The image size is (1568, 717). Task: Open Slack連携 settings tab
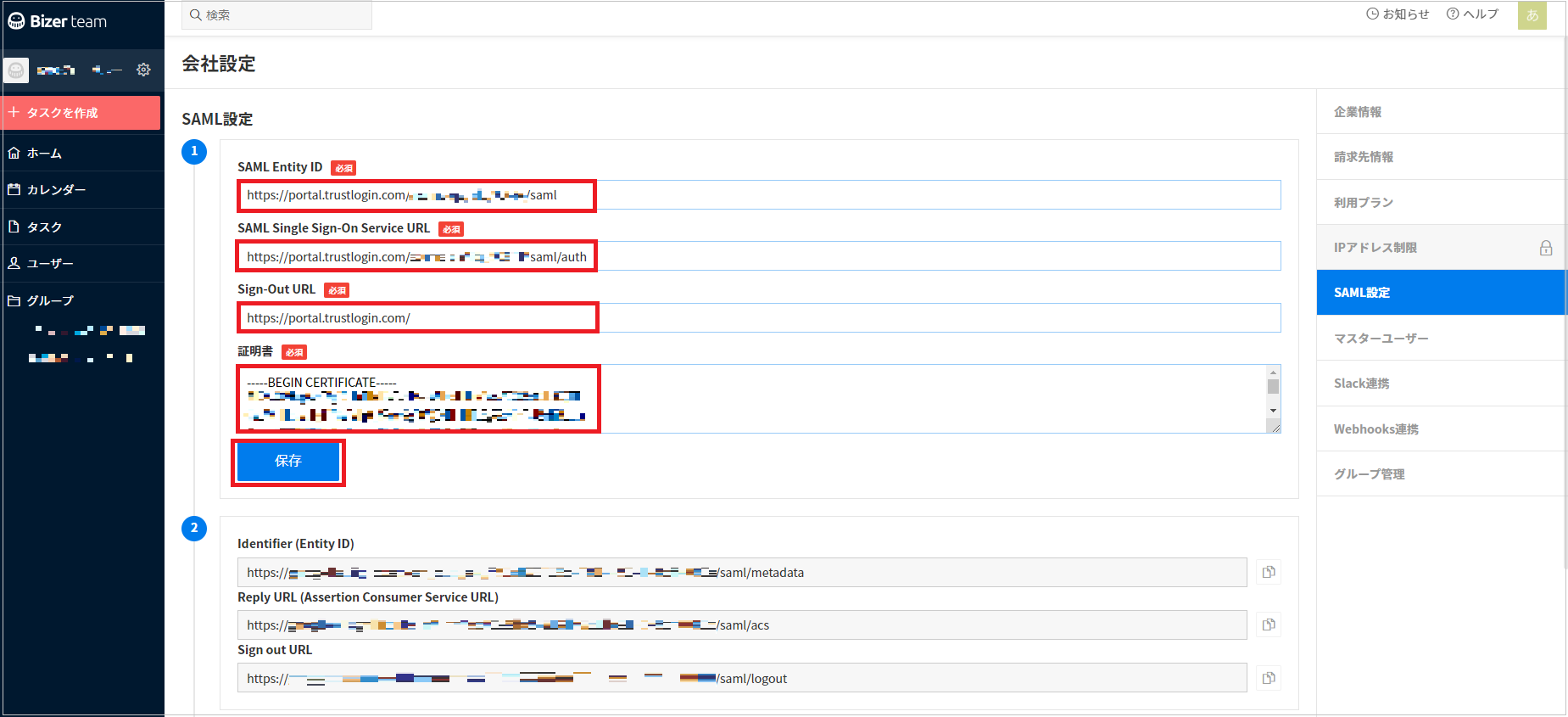click(1441, 384)
